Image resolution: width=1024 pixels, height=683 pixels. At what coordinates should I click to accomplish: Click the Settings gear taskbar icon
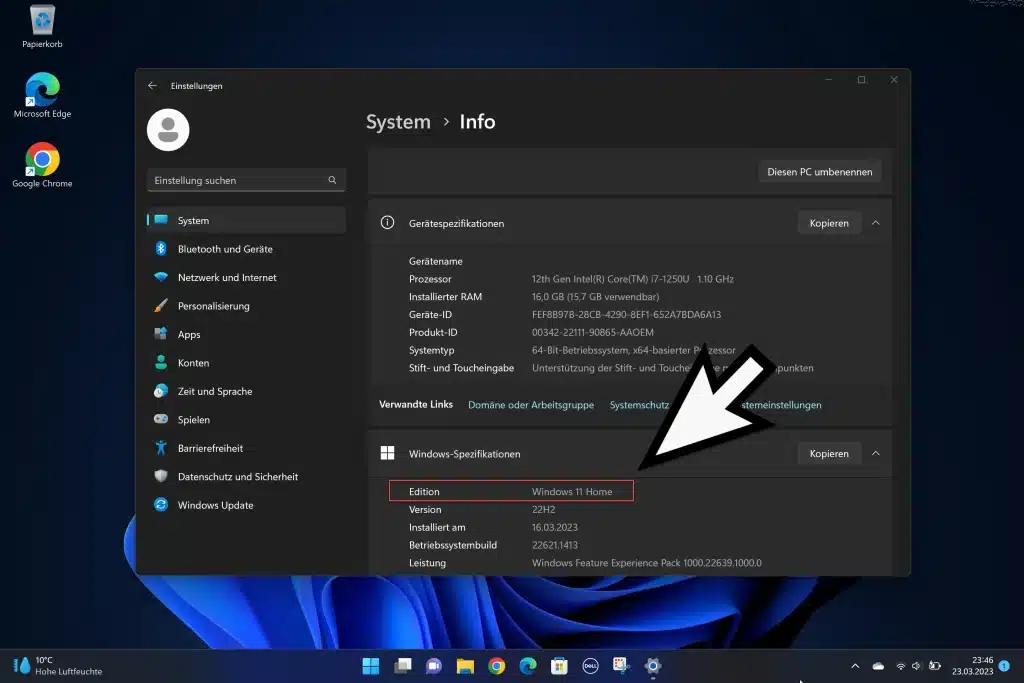653,666
